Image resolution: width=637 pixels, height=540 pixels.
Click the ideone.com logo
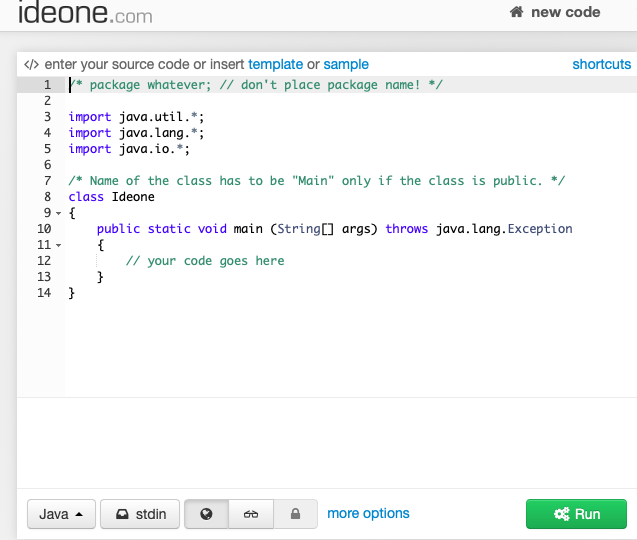[85, 14]
